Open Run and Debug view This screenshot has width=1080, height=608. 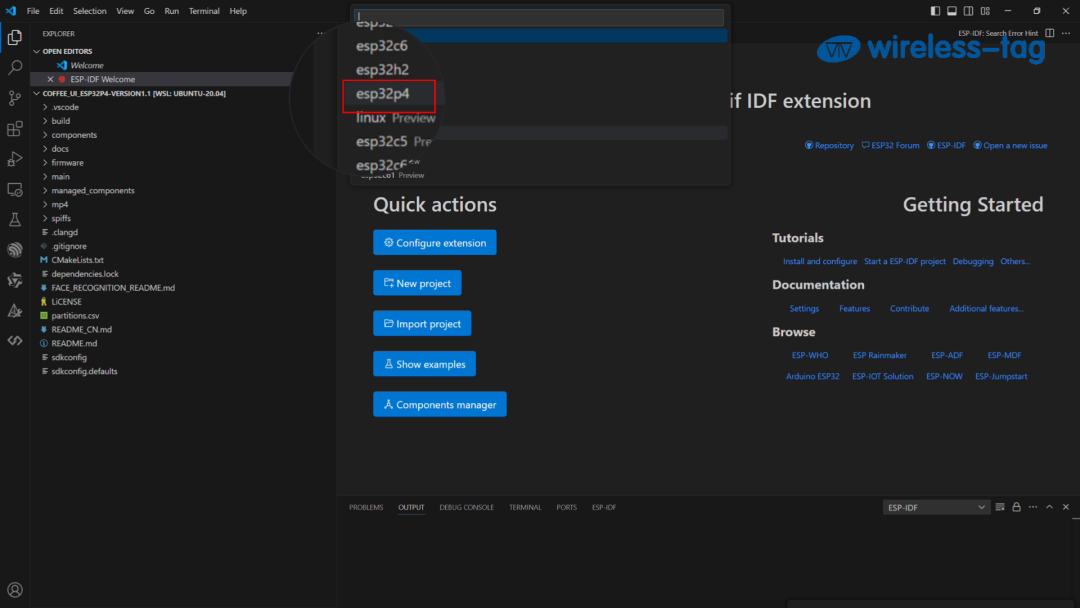tap(15, 159)
